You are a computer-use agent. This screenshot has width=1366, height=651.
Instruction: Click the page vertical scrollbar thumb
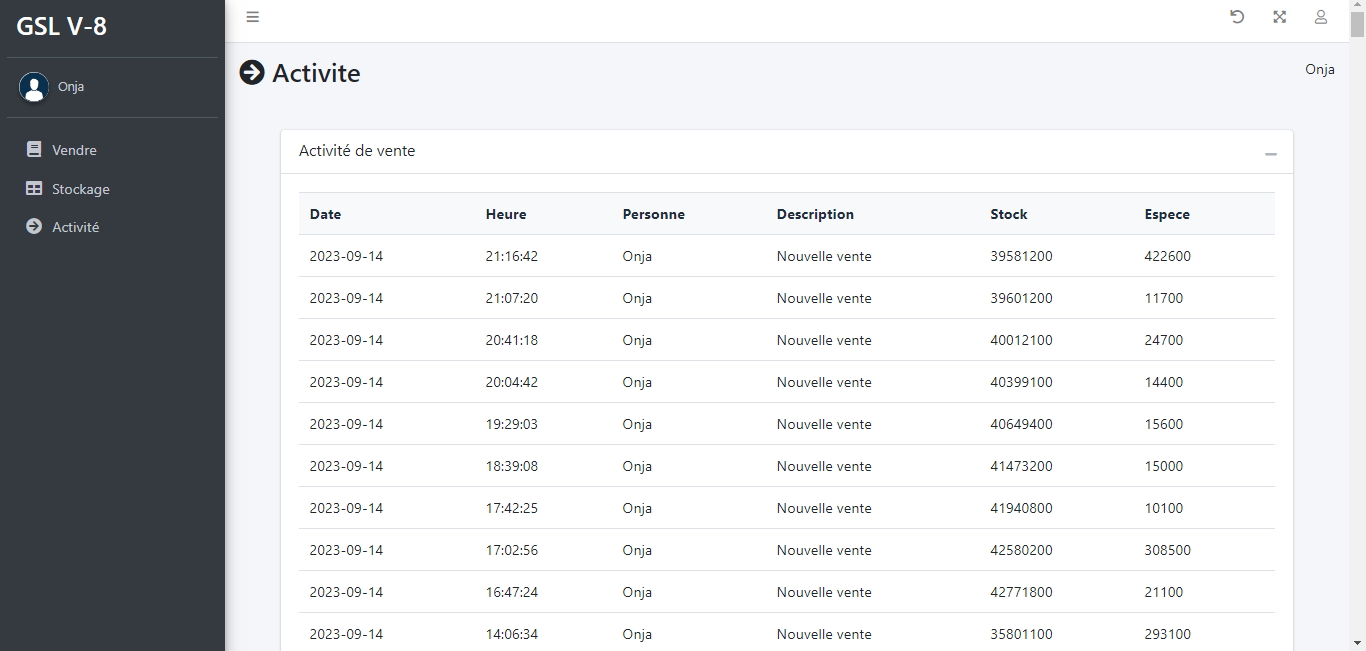tap(1357, 22)
